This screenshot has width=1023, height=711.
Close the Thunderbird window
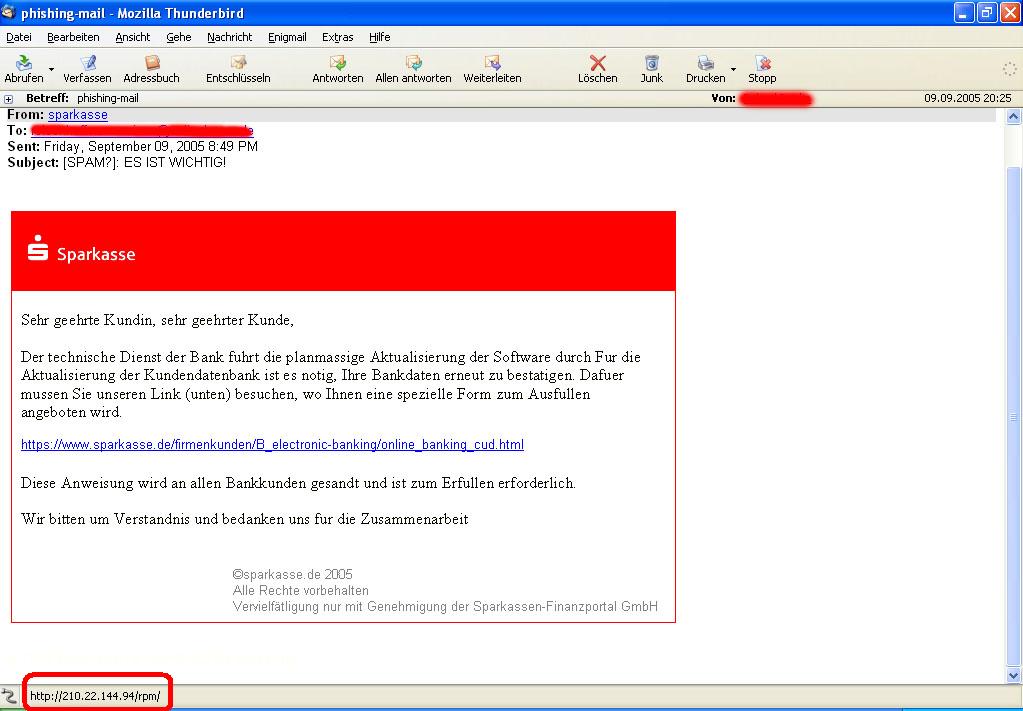(1010, 13)
